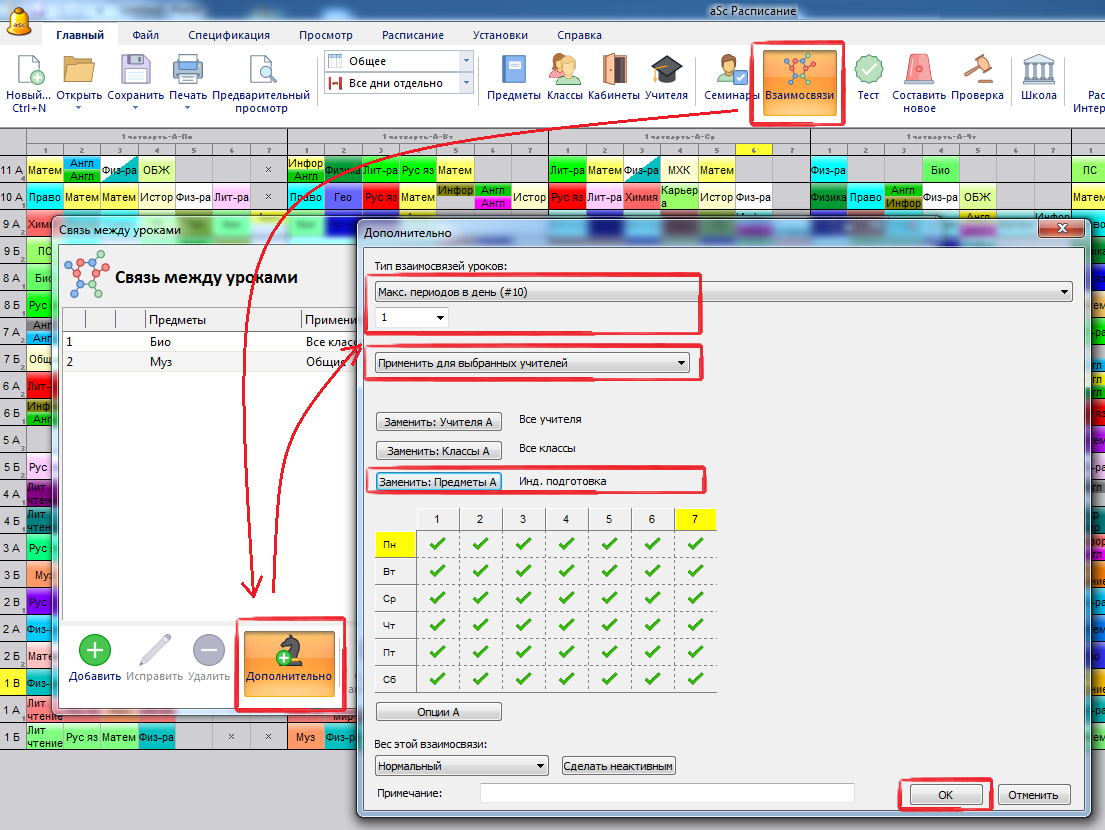Open the Кабинеты (Classrooms) door icon
The image size is (1105, 830).
coord(614,72)
